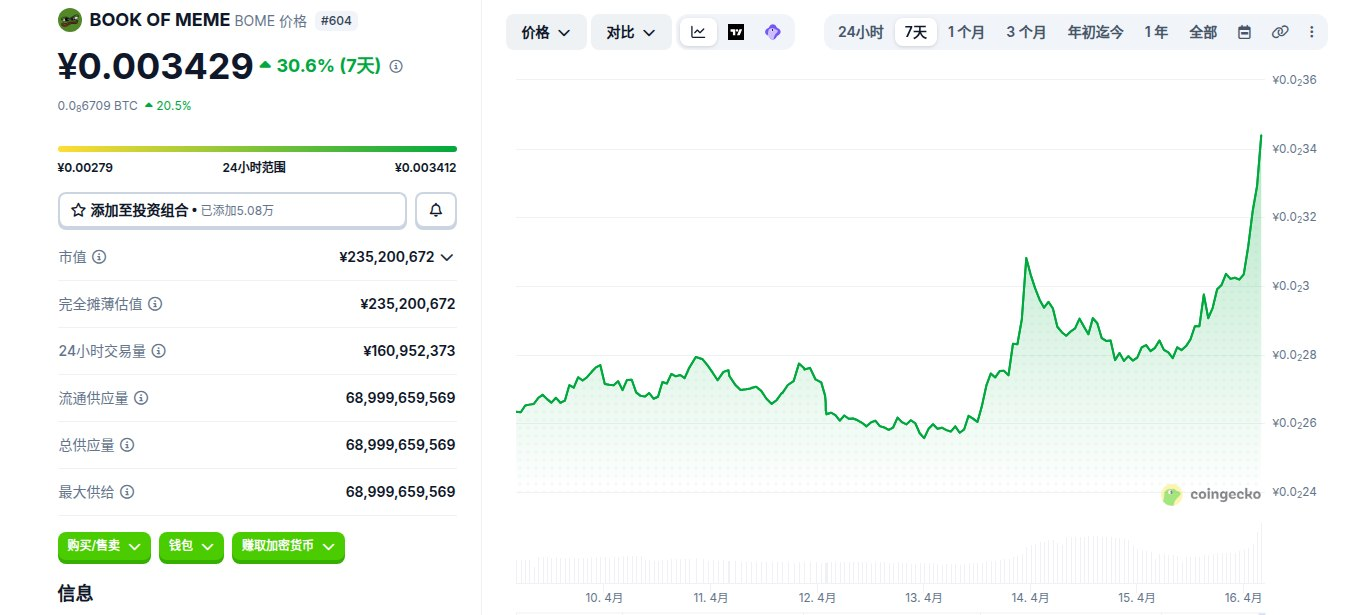The image size is (1360, 615).
Task: Click the 10. 4月 date axis label
Action: [604, 598]
